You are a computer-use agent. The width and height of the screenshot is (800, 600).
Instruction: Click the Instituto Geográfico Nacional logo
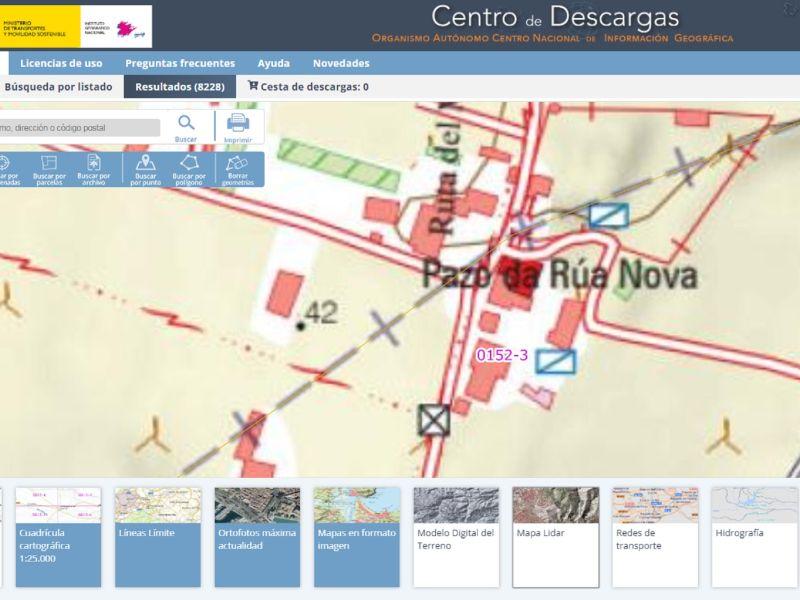click(x=116, y=27)
